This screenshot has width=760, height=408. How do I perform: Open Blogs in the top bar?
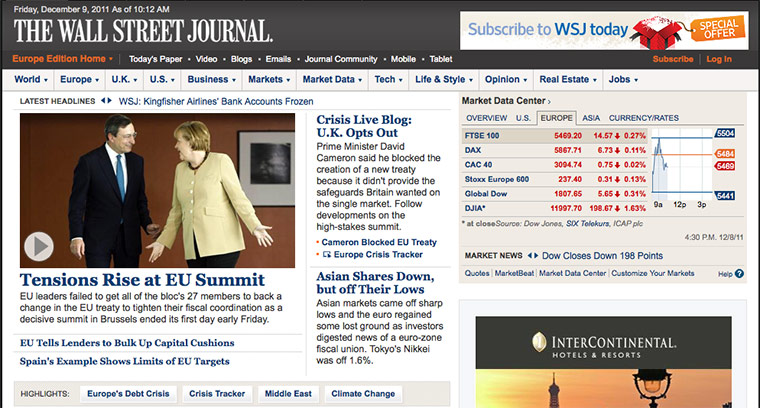pos(241,59)
